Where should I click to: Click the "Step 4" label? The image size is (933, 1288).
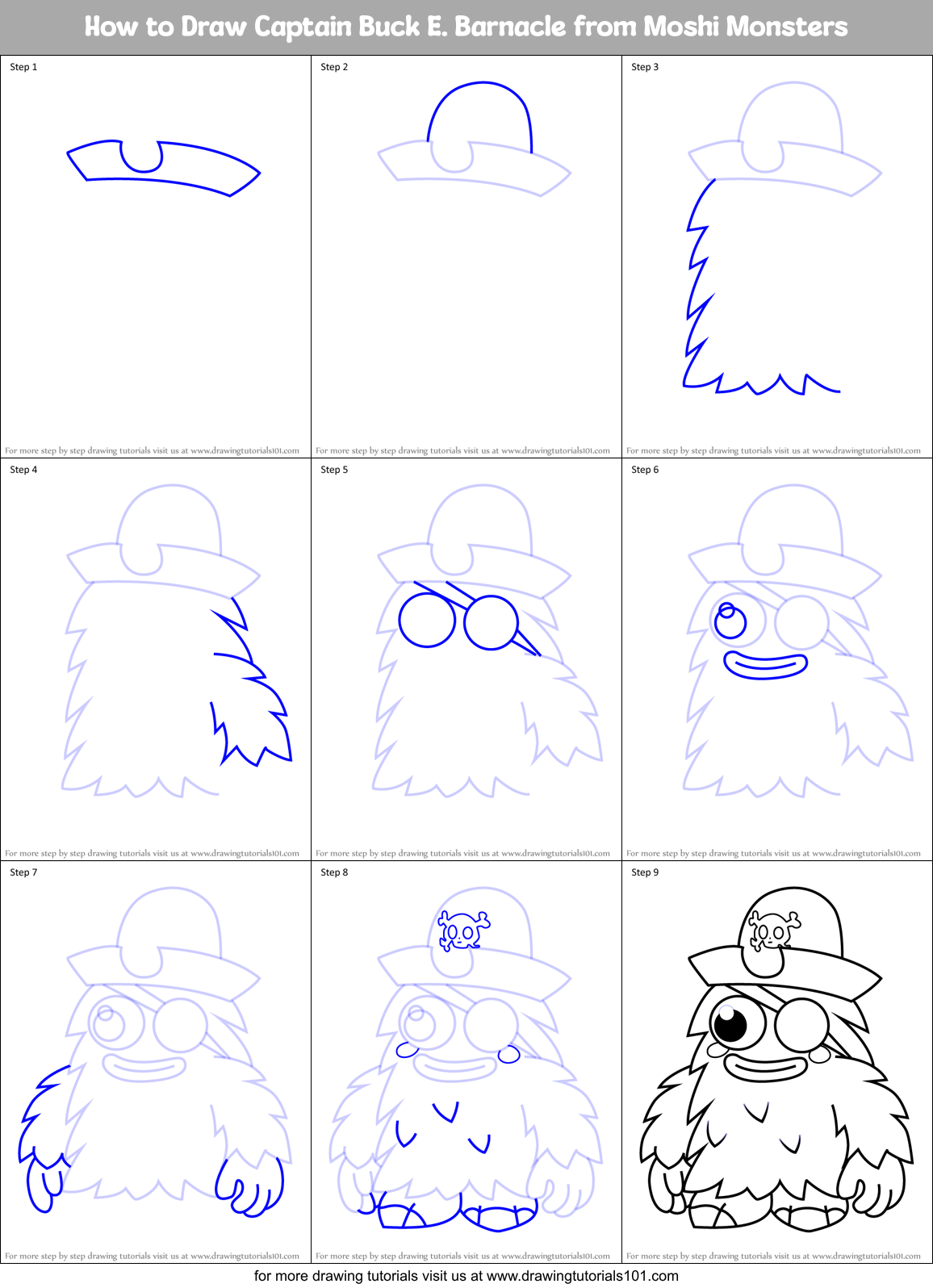pos(23,470)
